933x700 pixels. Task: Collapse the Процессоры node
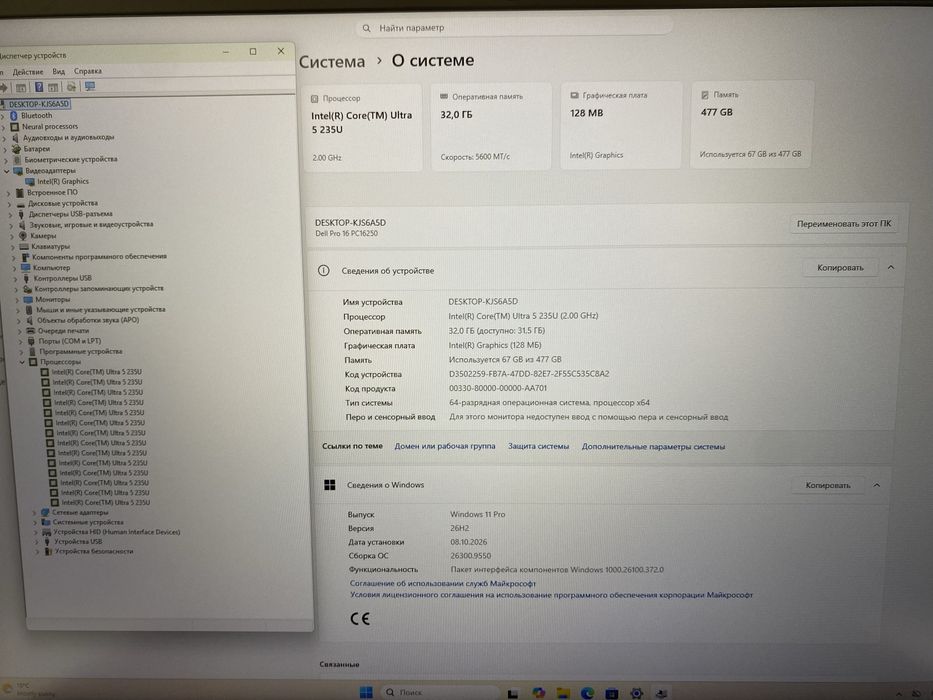[x=22, y=362]
